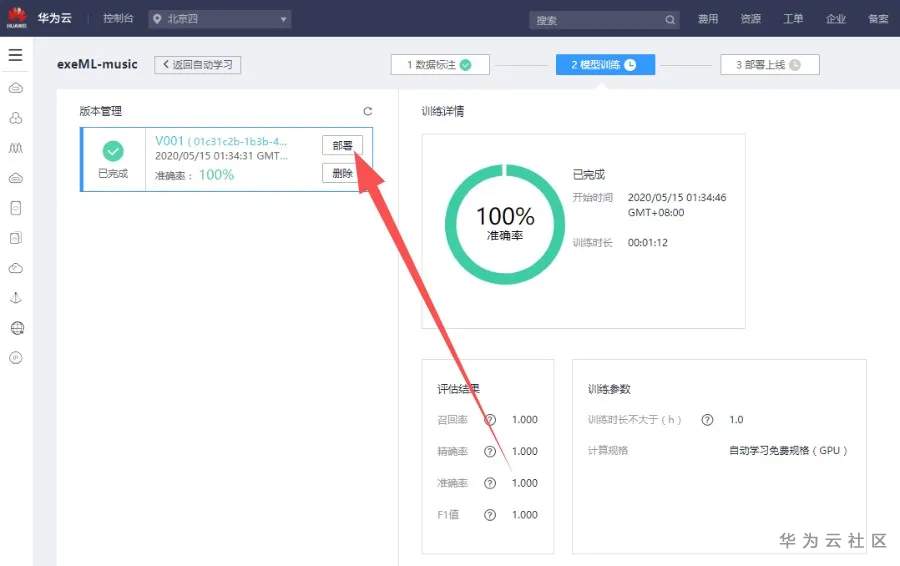Click the green completed checkmark for V001
900x566 pixels.
113,151
